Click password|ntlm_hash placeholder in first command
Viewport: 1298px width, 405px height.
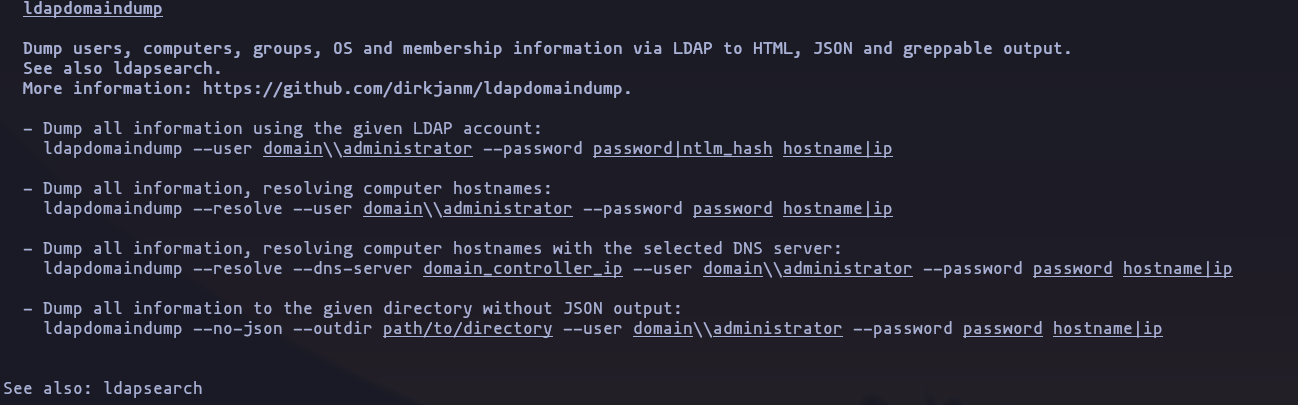pyautogui.click(x=682, y=148)
